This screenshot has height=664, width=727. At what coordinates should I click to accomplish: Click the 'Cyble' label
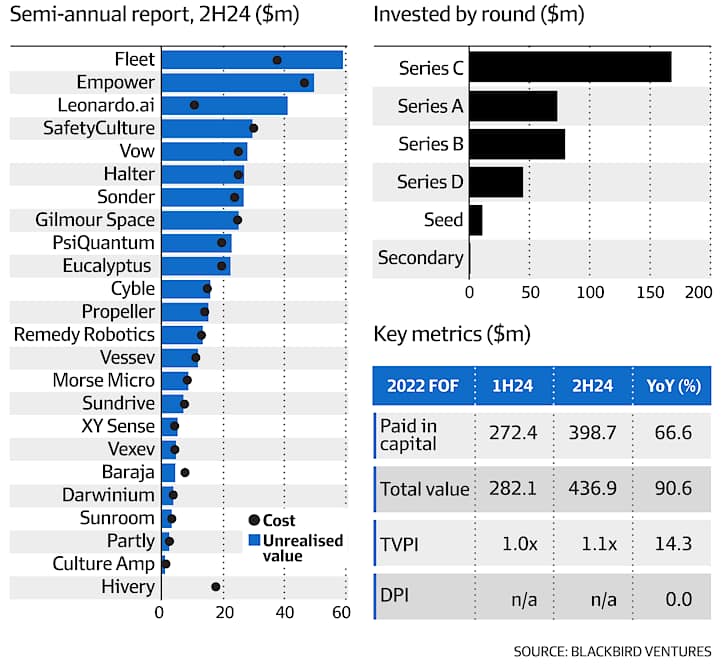coord(133,288)
